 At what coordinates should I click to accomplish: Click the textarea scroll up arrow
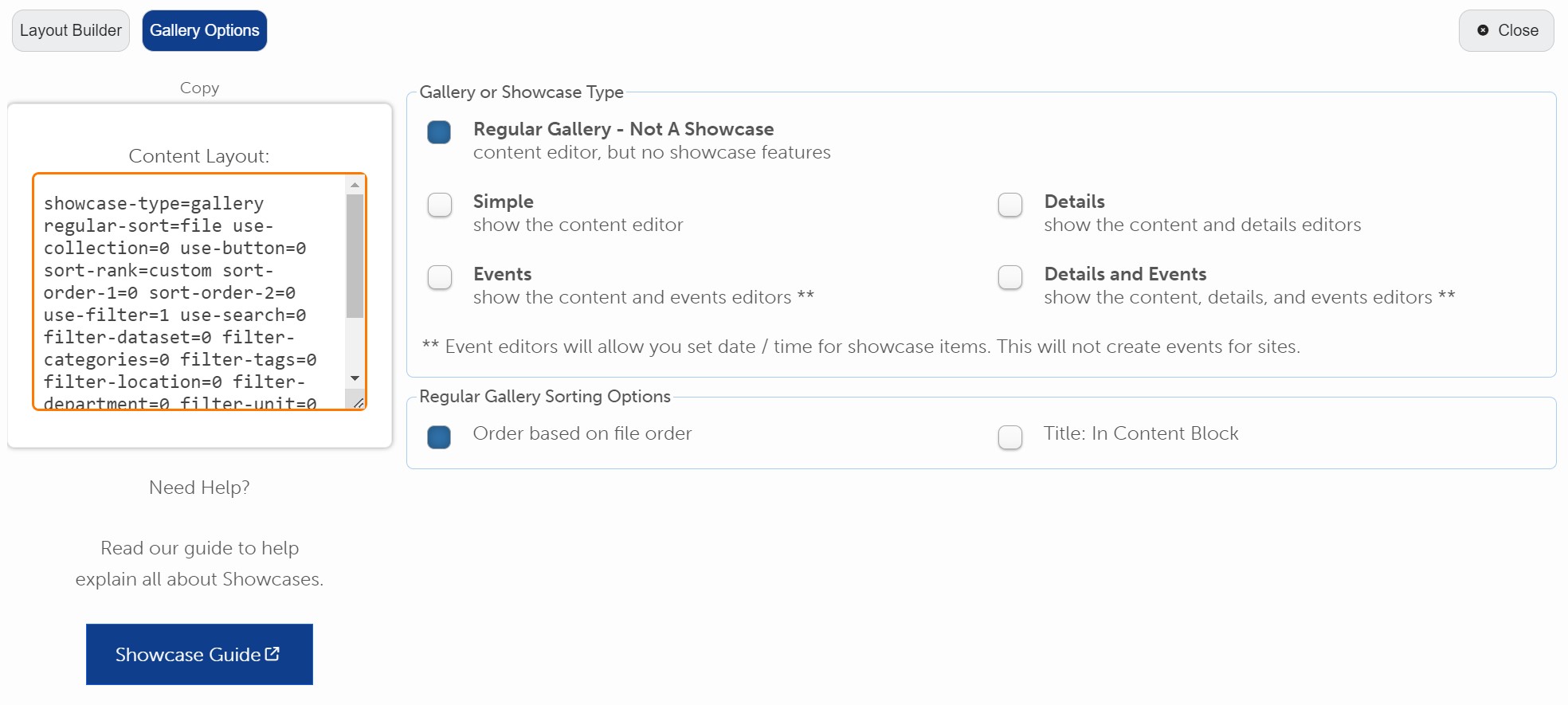(x=355, y=185)
